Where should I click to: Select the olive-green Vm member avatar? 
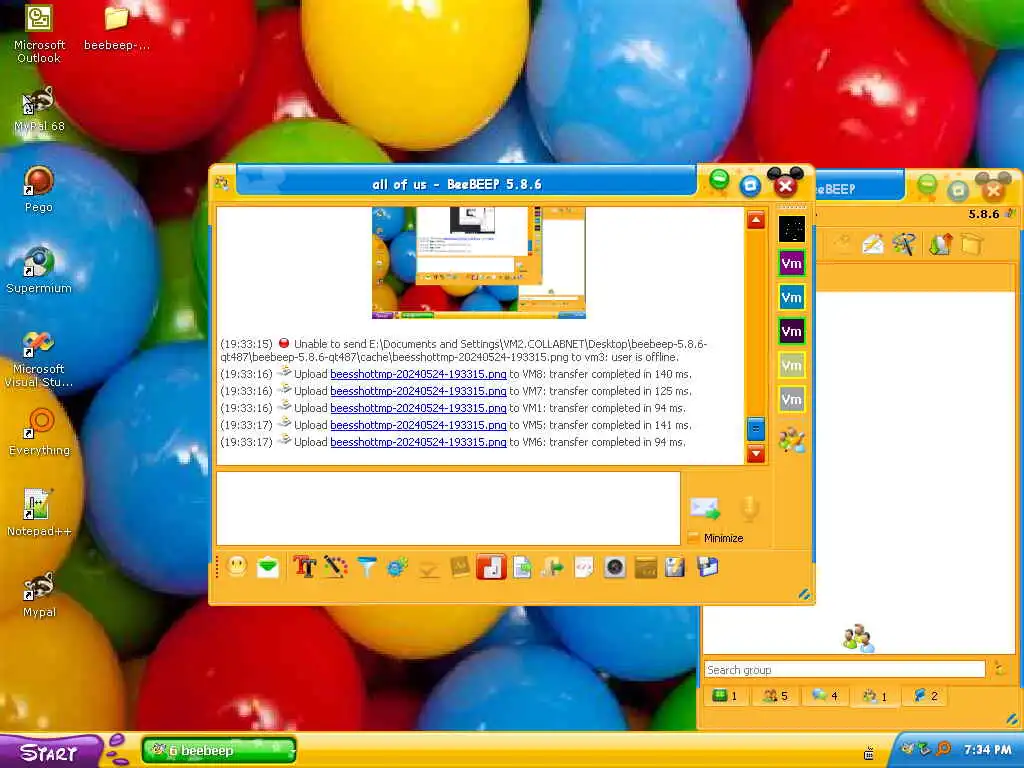[792, 365]
